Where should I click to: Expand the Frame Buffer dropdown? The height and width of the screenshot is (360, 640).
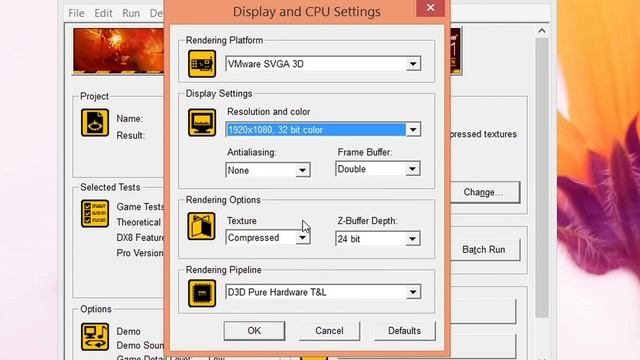click(413, 169)
